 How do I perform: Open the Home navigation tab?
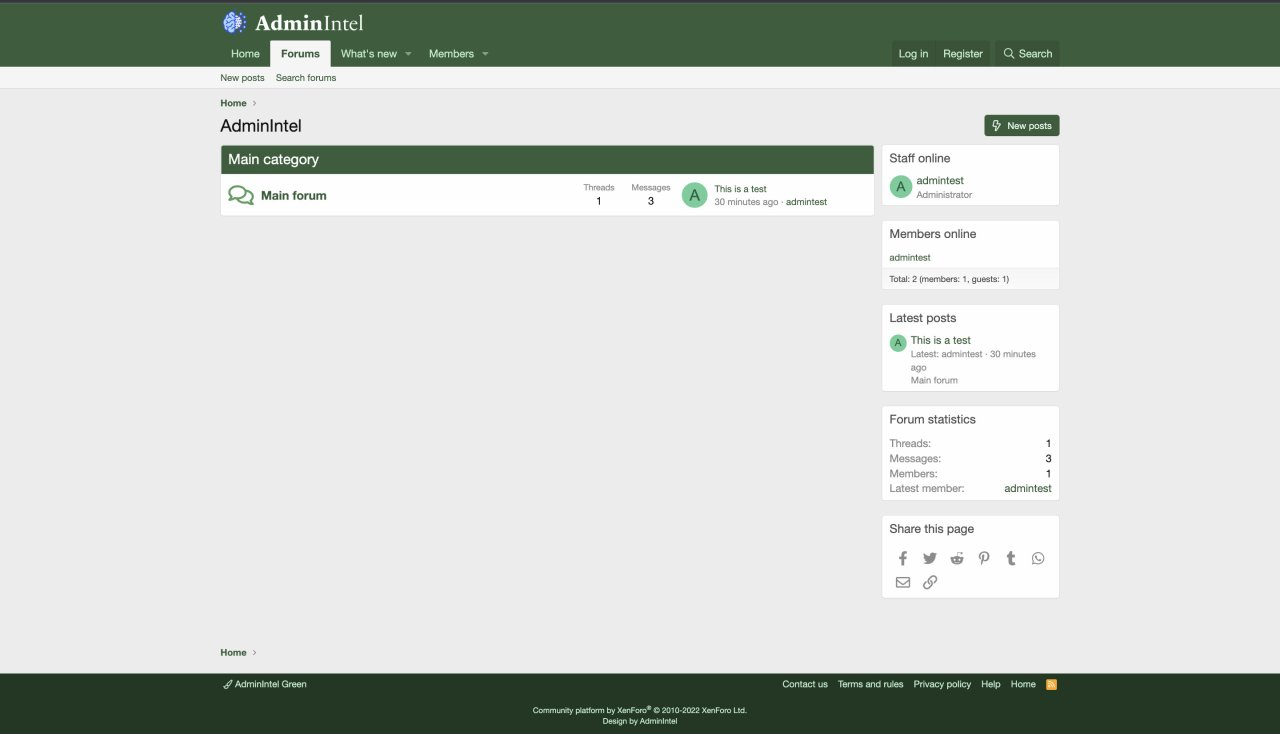(245, 54)
